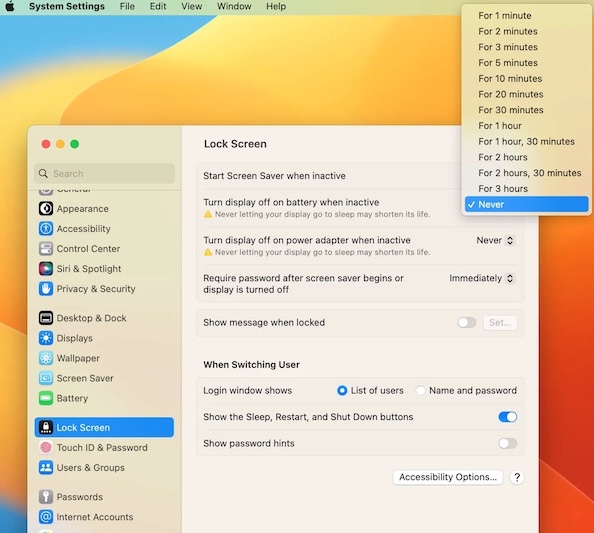Open the Help menu
Image resolution: width=594 pixels, height=533 pixels.
coord(276,6)
